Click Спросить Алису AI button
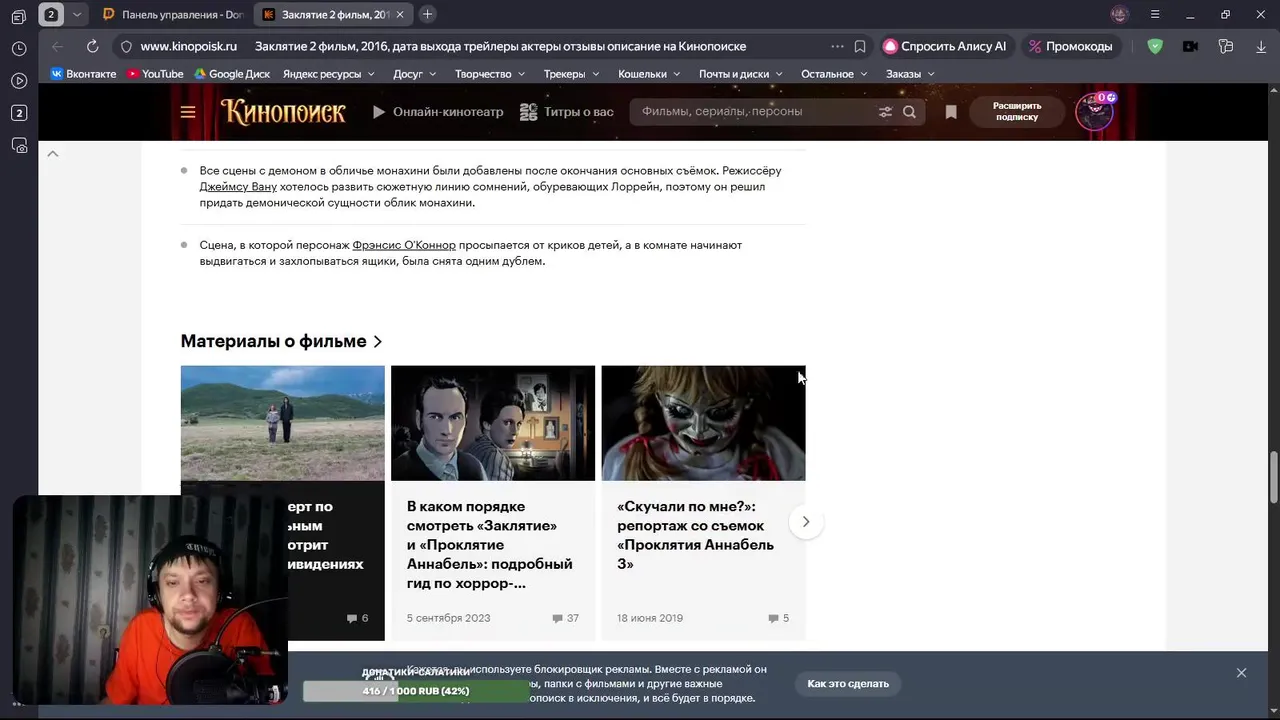 [945, 46]
